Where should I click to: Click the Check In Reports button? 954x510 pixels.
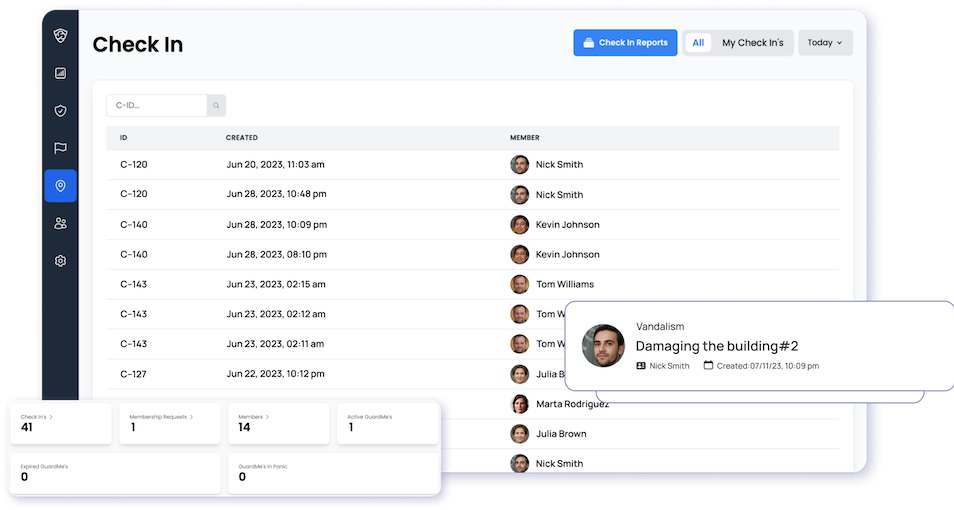[625, 43]
